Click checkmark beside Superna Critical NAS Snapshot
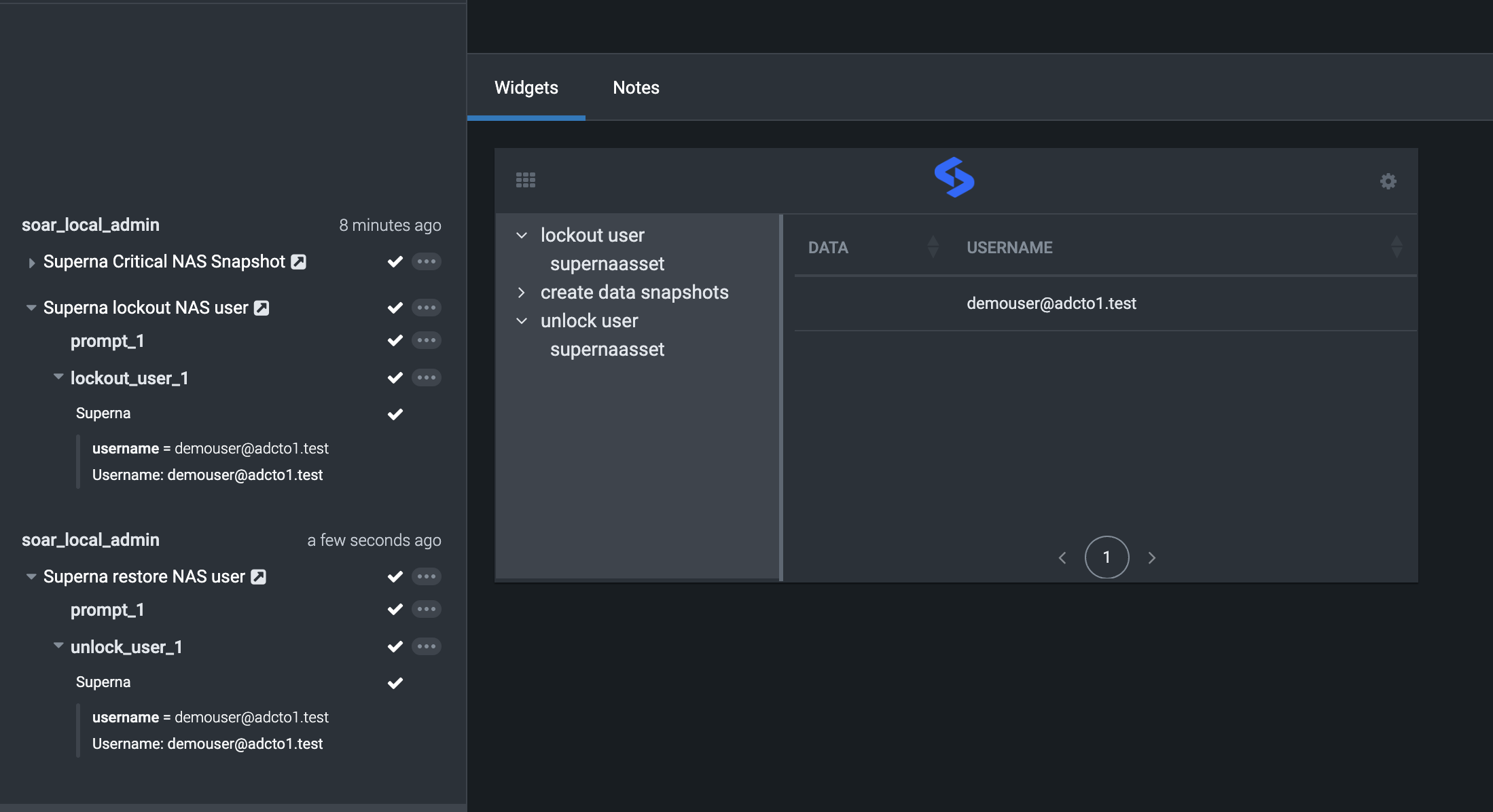1493x812 pixels. click(x=395, y=261)
